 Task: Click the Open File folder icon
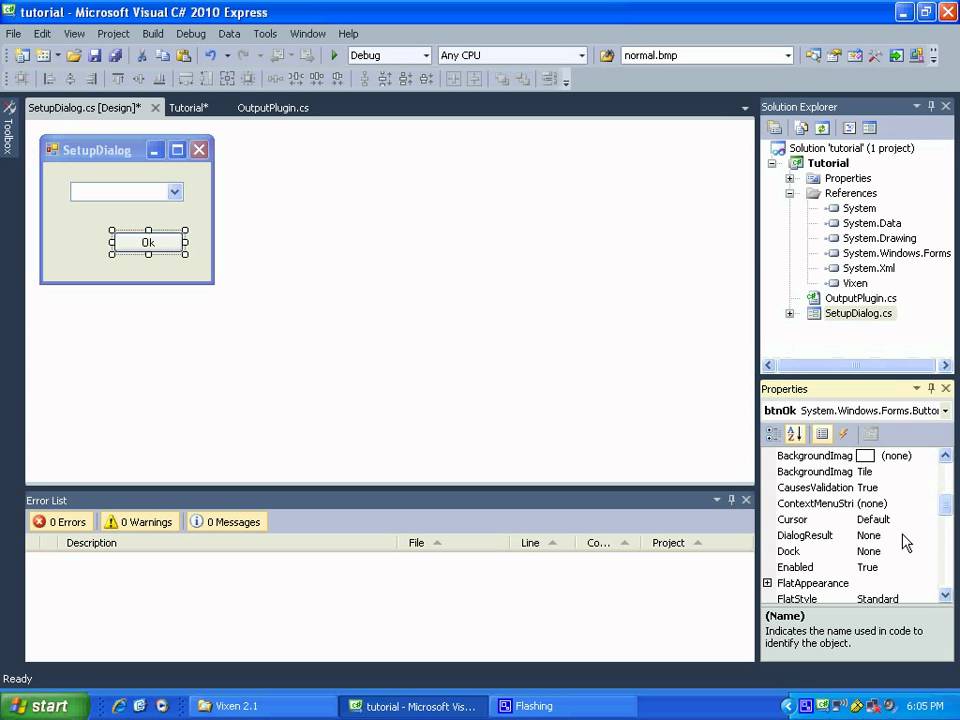click(74, 56)
